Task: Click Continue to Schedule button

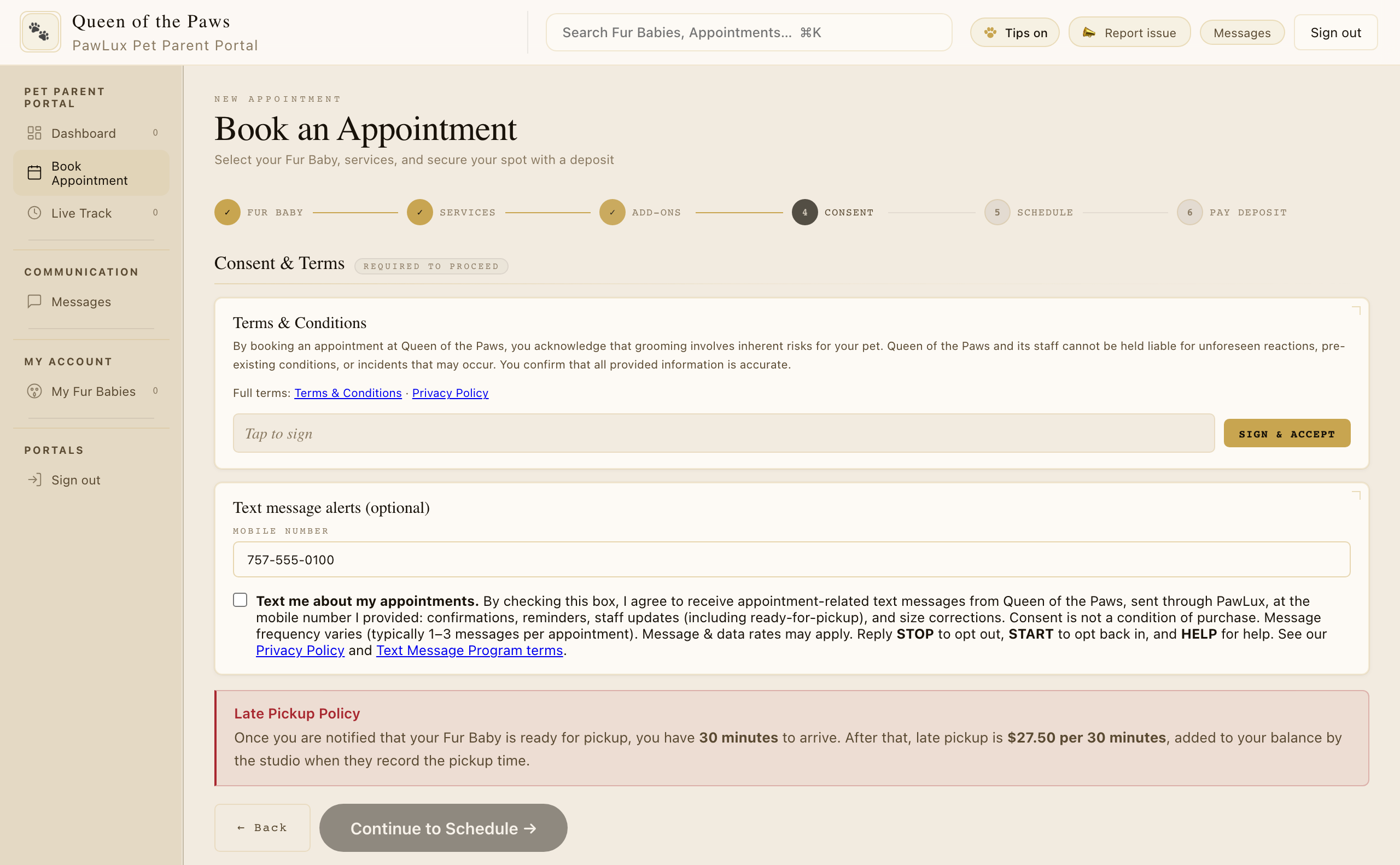Action: coord(443,828)
